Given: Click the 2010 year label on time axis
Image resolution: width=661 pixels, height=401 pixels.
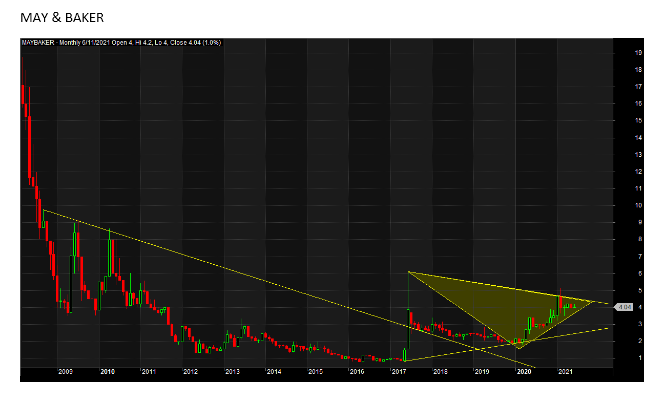Looking at the screenshot, I should tap(107, 371).
